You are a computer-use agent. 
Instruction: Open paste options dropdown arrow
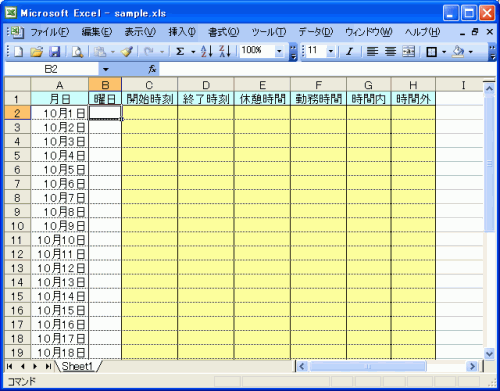(113, 52)
